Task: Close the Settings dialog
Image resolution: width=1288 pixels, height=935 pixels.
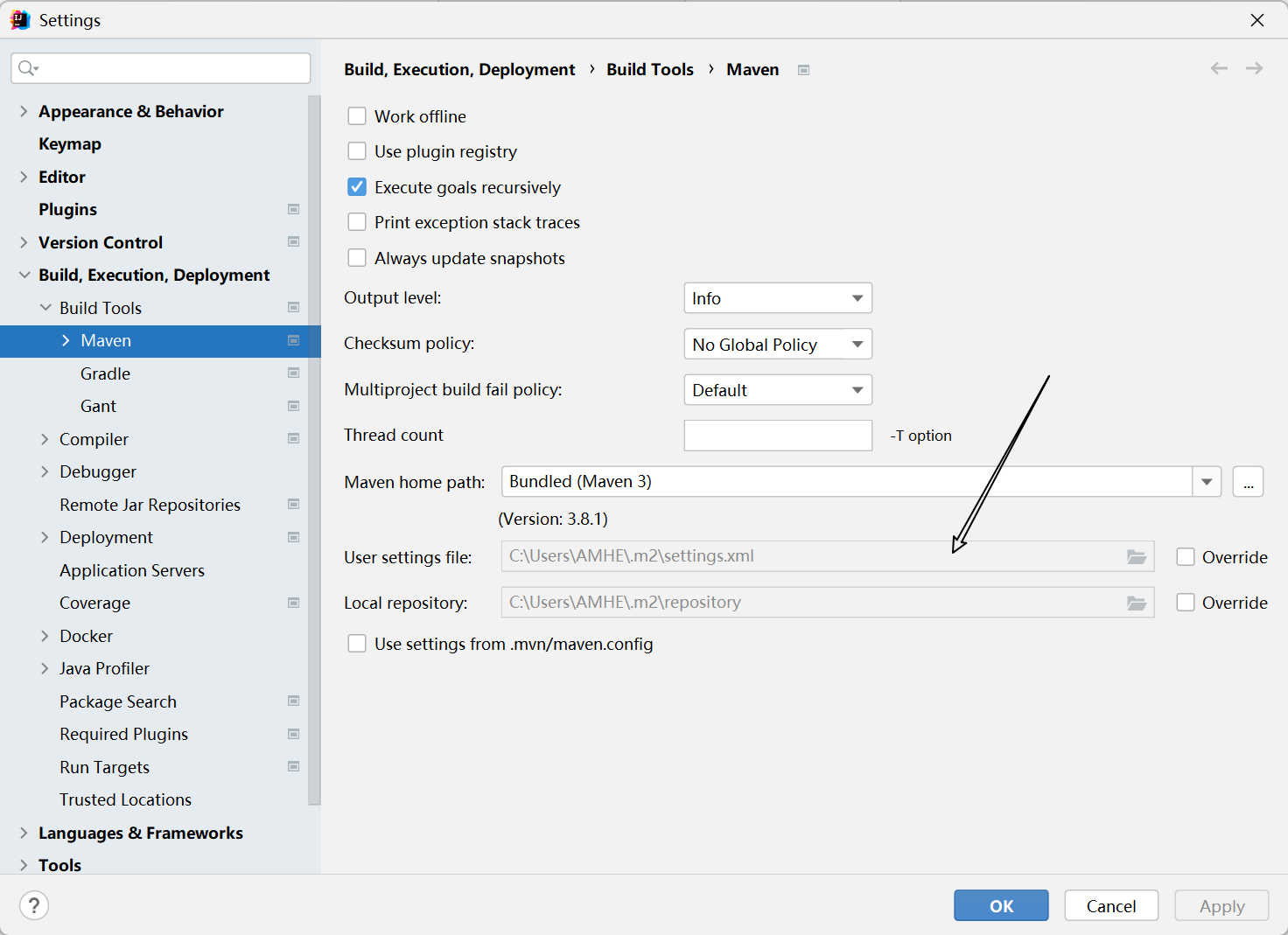Action: [1257, 19]
